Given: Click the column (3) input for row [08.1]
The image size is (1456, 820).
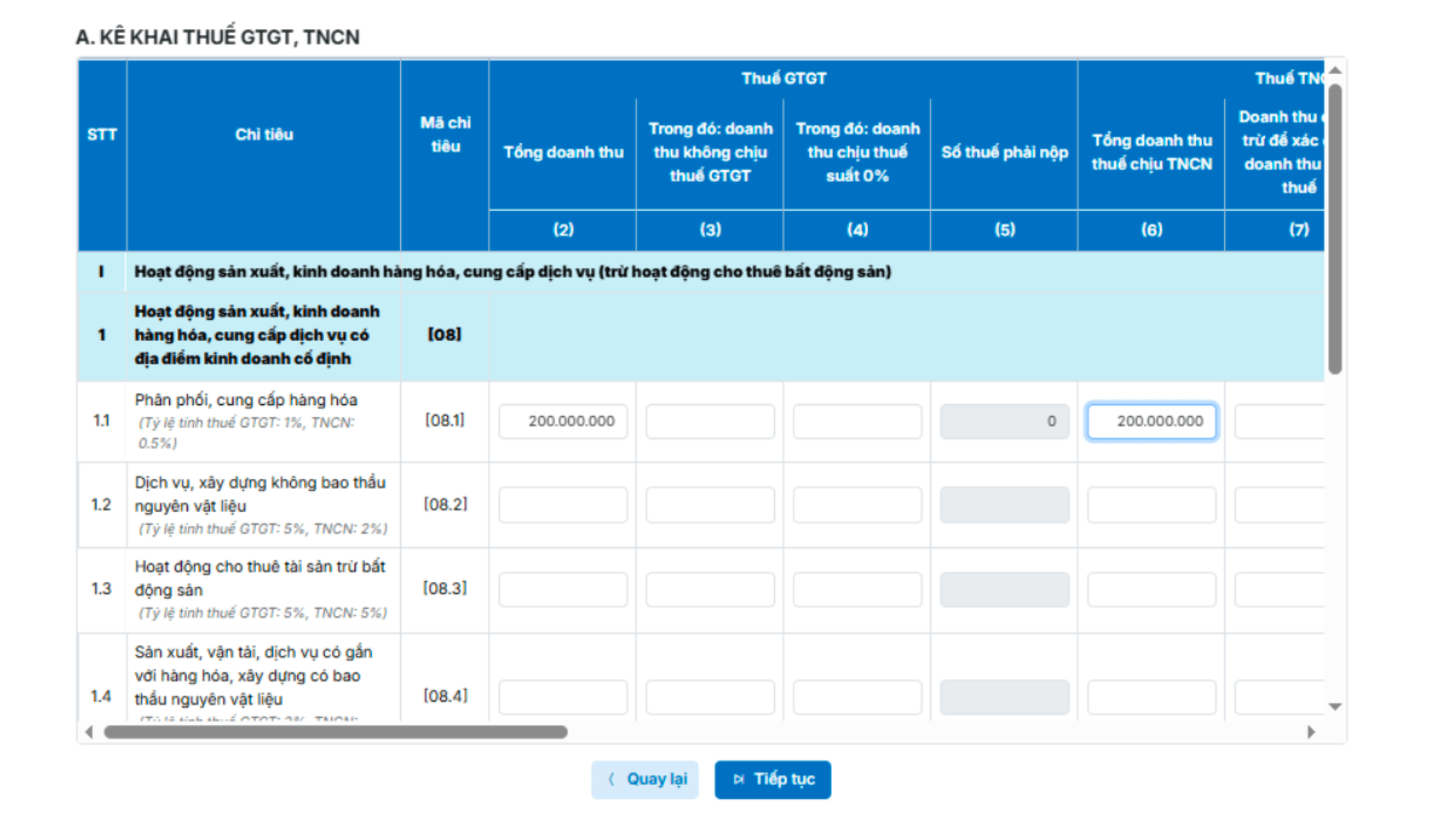Looking at the screenshot, I should 710,421.
